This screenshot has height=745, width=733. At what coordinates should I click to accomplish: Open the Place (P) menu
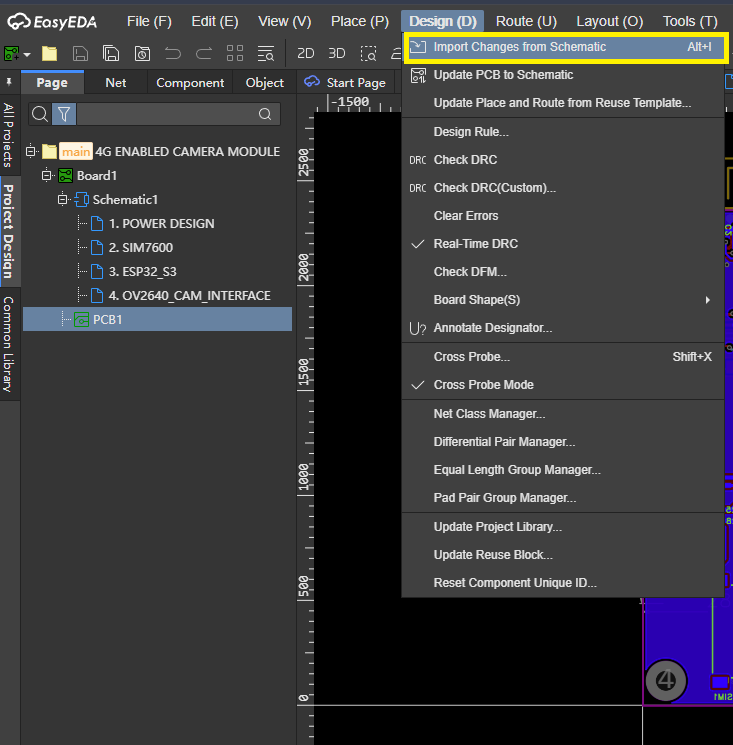click(x=360, y=21)
